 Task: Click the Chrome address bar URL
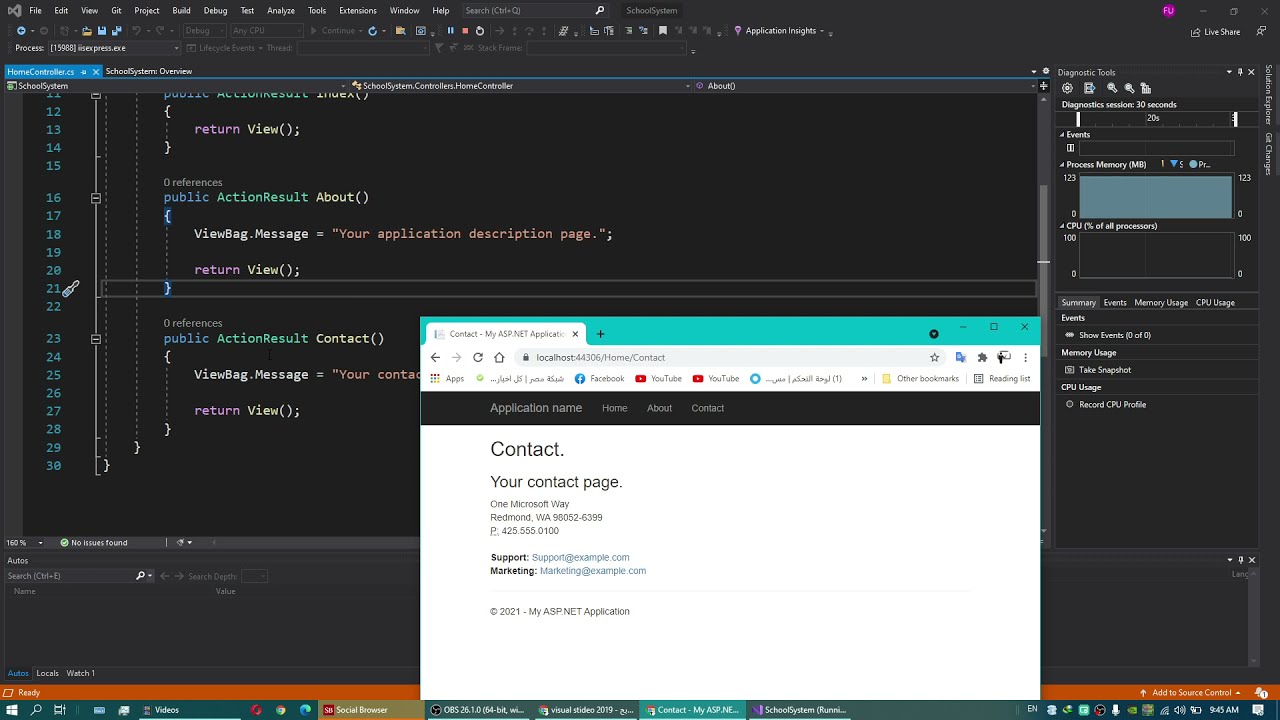[600, 357]
